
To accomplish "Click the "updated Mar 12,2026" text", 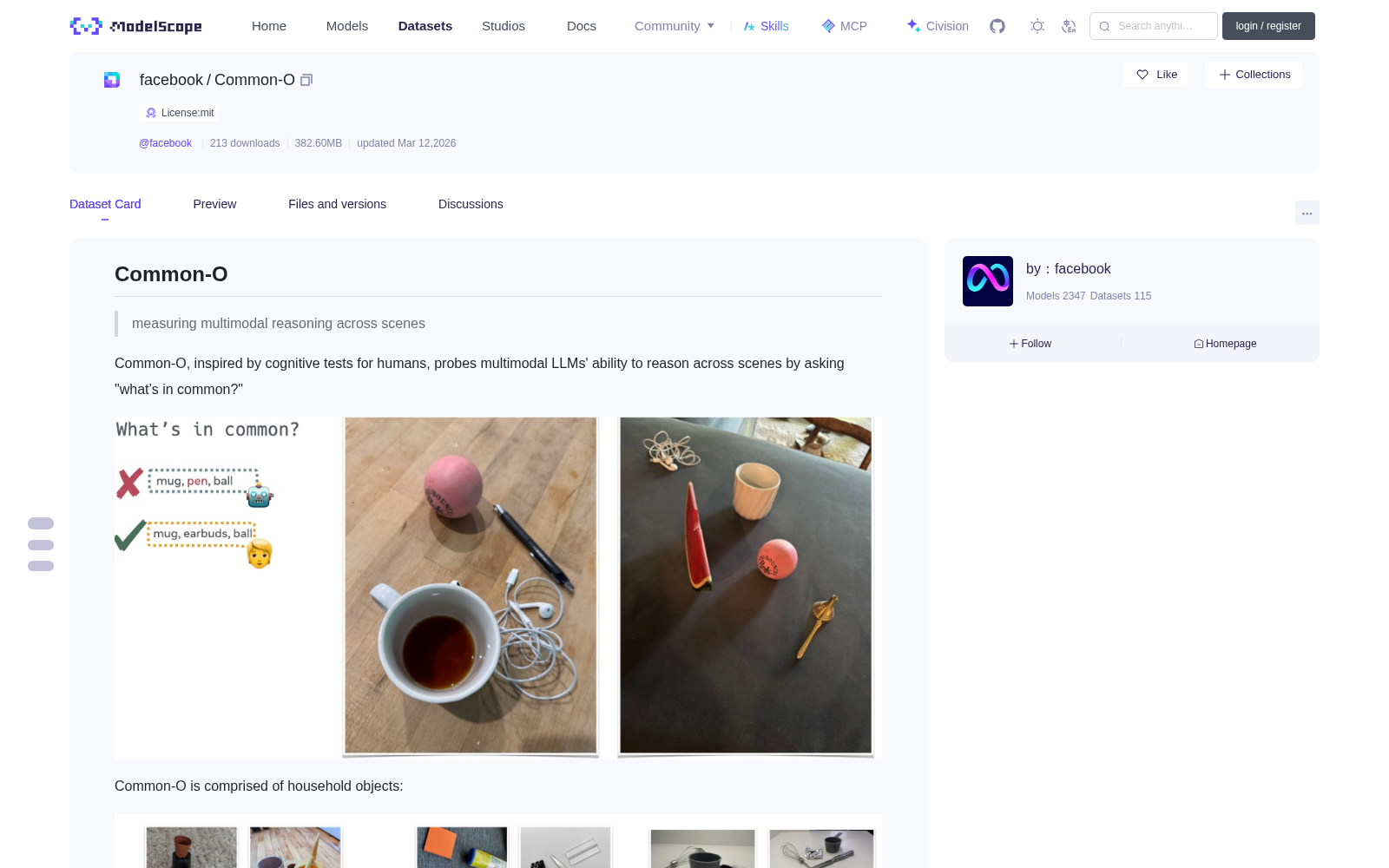I will pos(406,143).
